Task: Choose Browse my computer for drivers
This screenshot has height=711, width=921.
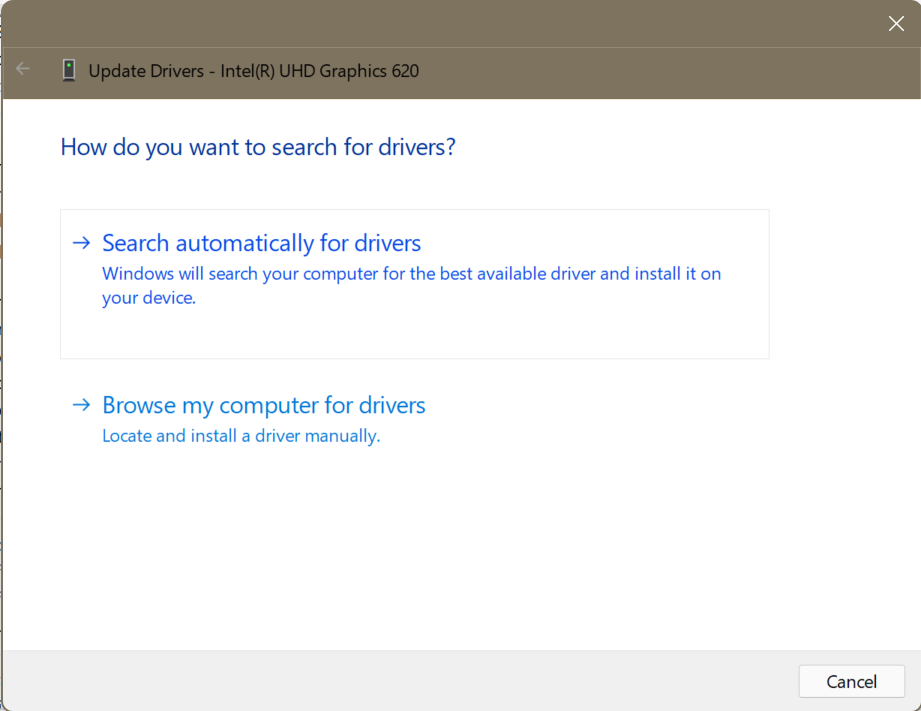Action: tap(415, 420)
